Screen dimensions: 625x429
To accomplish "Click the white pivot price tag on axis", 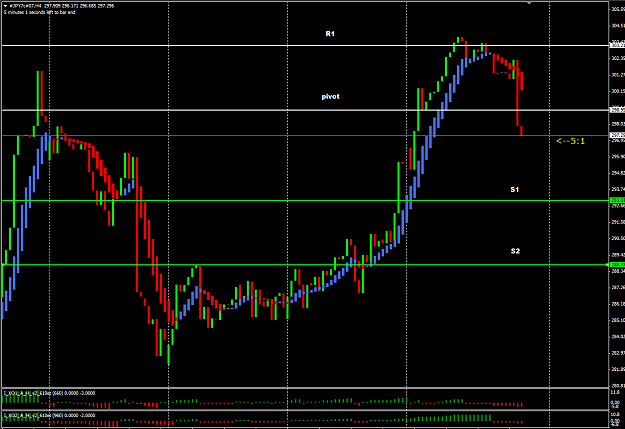I will pyautogui.click(x=617, y=110).
